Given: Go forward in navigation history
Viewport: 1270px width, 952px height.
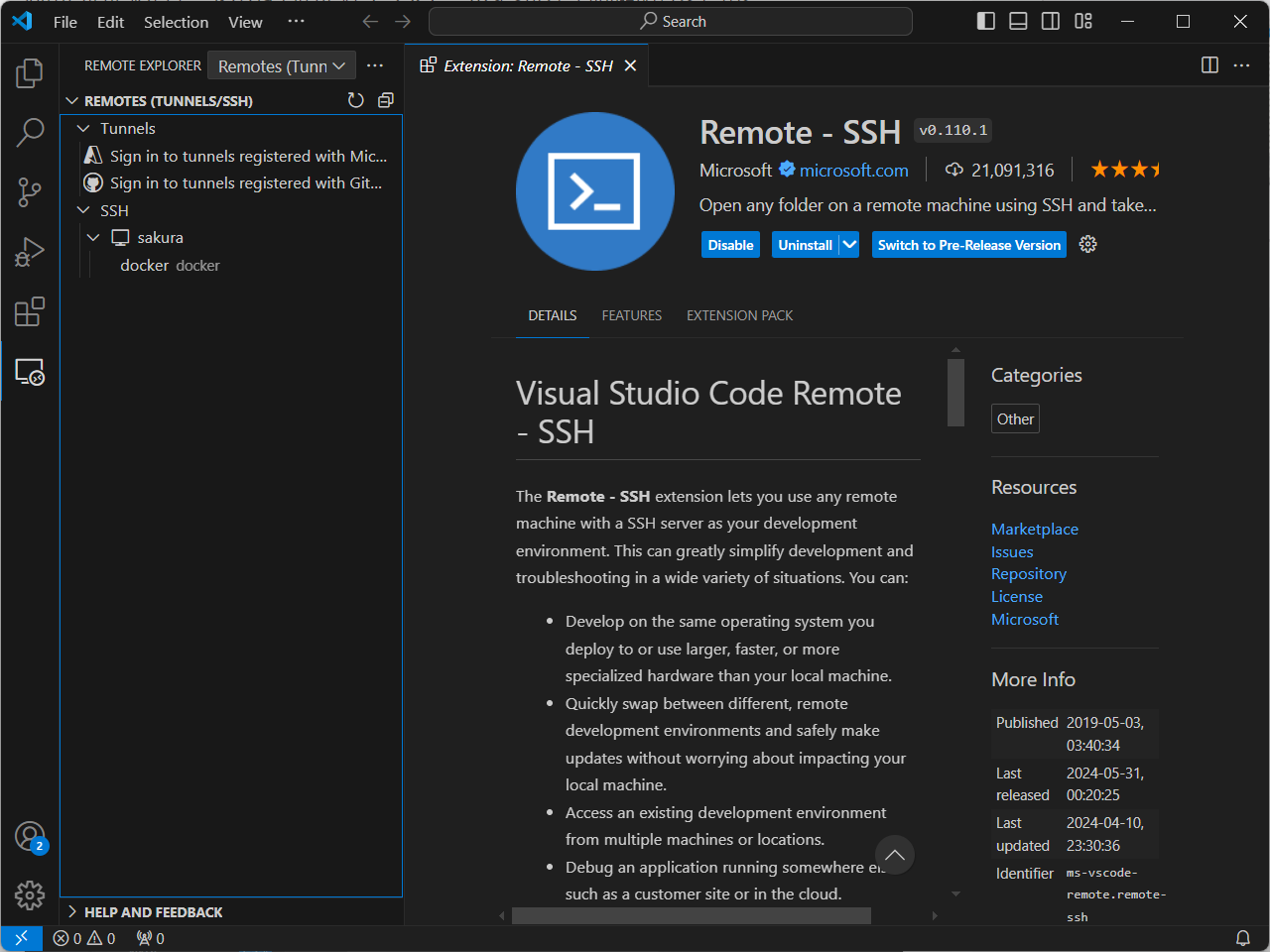Looking at the screenshot, I should coord(403,22).
